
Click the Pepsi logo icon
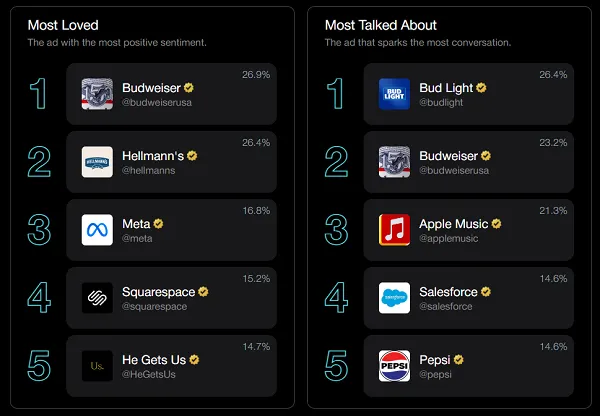coord(394,366)
